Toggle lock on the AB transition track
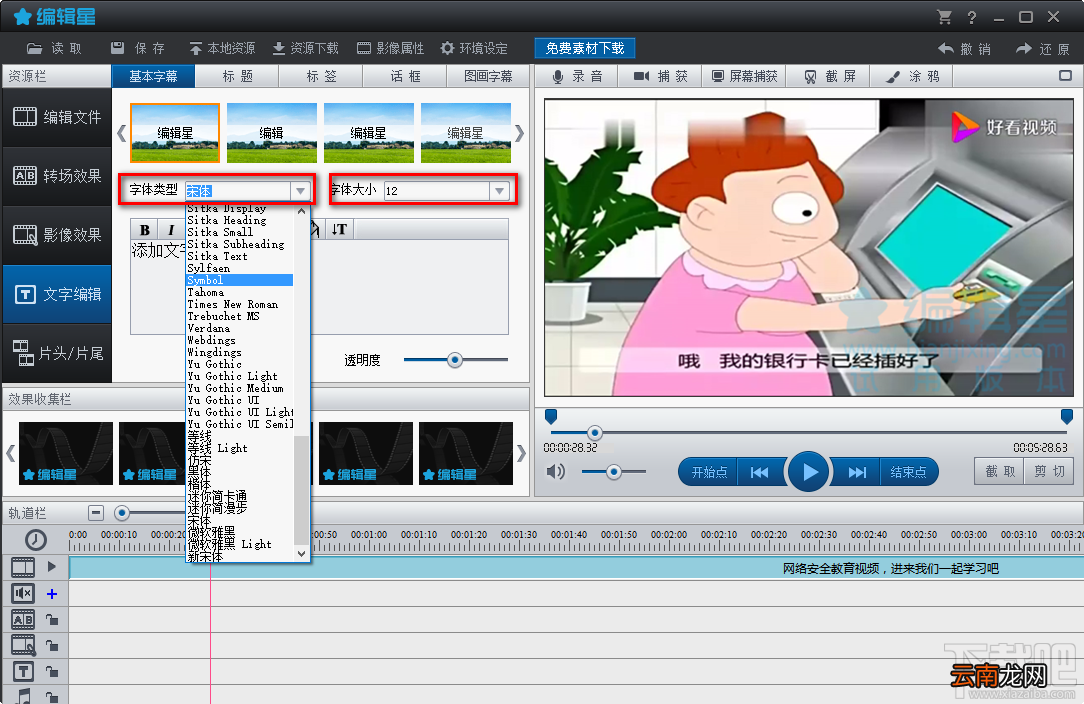The image size is (1084, 704). tap(52, 620)
